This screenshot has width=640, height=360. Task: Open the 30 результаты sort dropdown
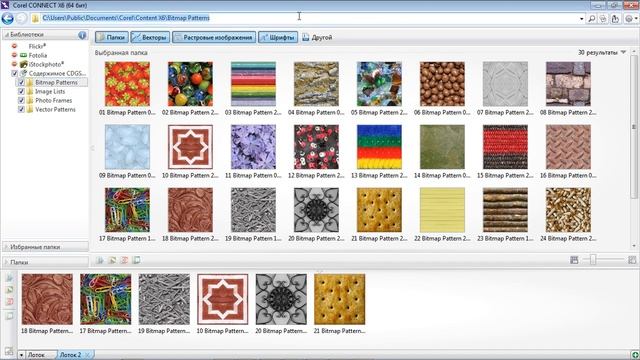click(x=623, y=52)
